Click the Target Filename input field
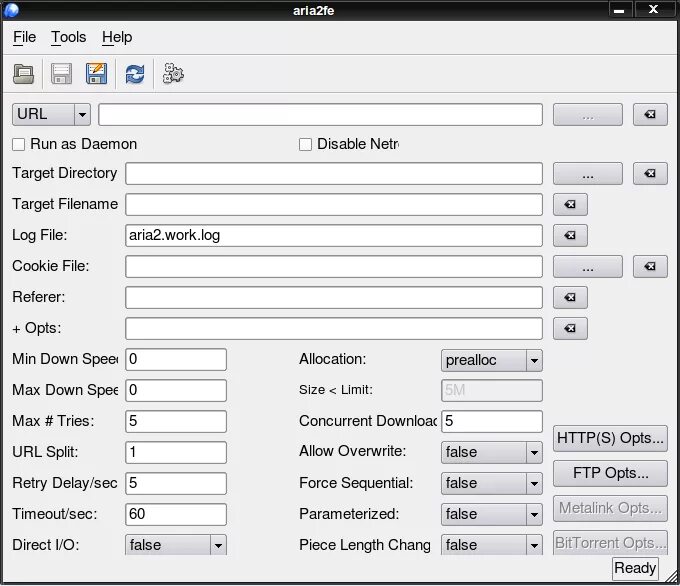The width and height of the screenshot is (680, 586). pyautogui.click(x=334, y=204)
